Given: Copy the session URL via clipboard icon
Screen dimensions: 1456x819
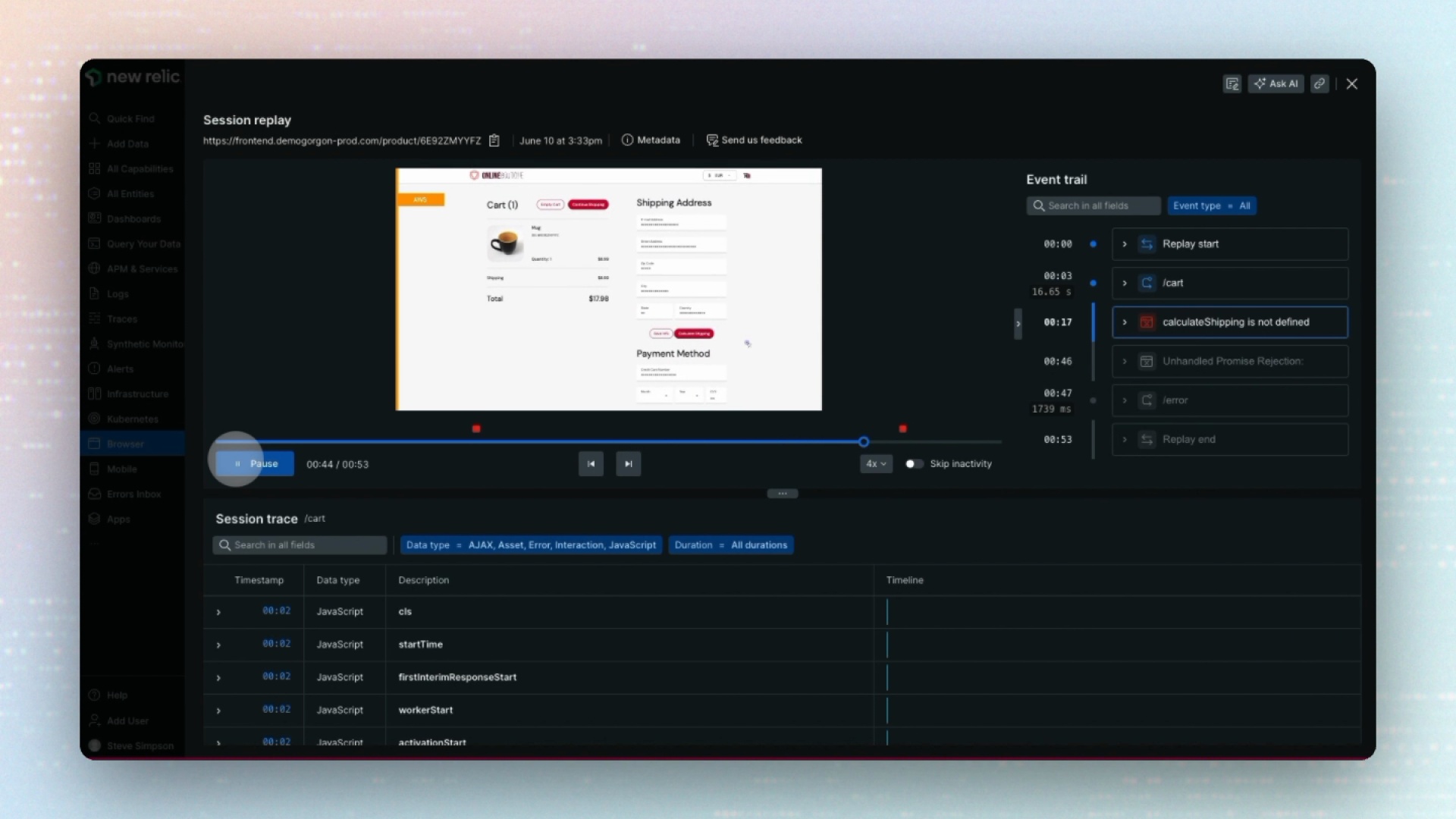Looking at the screenshot, I should 494,140.
